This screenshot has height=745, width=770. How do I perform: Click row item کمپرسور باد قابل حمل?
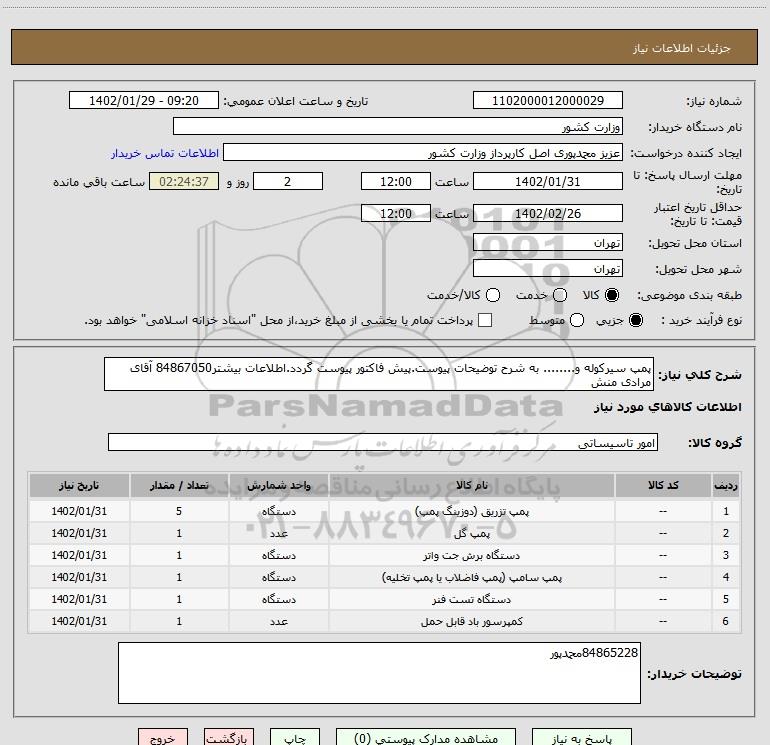[471, 621]
